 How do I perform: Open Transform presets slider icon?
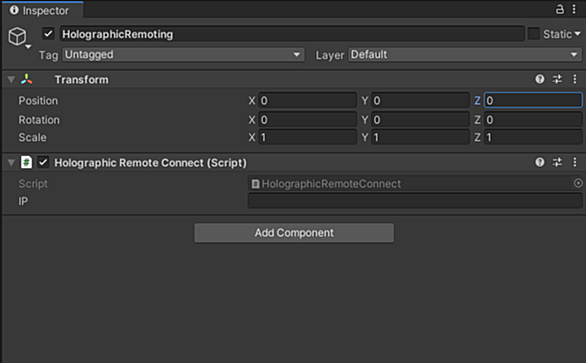tap(557, 79)
